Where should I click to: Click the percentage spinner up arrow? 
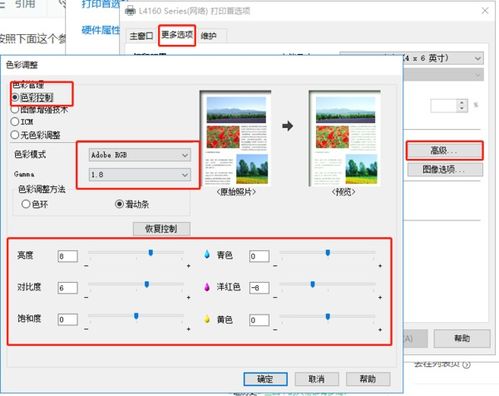tap(462, 103)
